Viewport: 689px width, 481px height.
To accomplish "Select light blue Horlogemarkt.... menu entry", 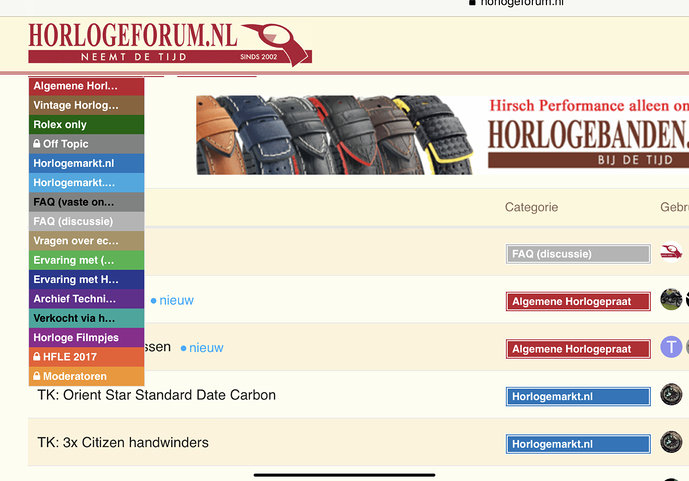I will point(86,183).
